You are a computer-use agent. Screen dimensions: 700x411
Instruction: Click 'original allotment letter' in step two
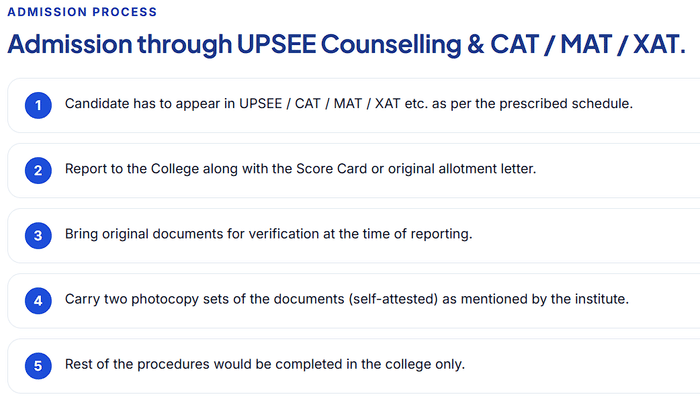click(x=462, y=169)
